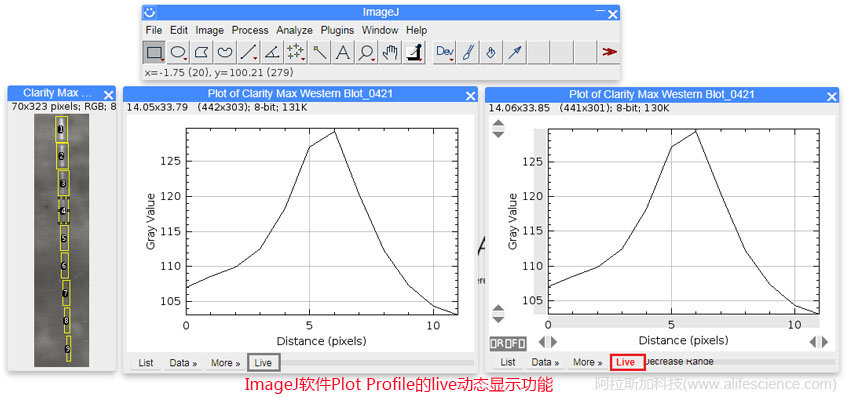The width and height of the screenshot is (846, 398).
Task: Open the Process menu
Action: pyautogui.click(x=250, y=30)
